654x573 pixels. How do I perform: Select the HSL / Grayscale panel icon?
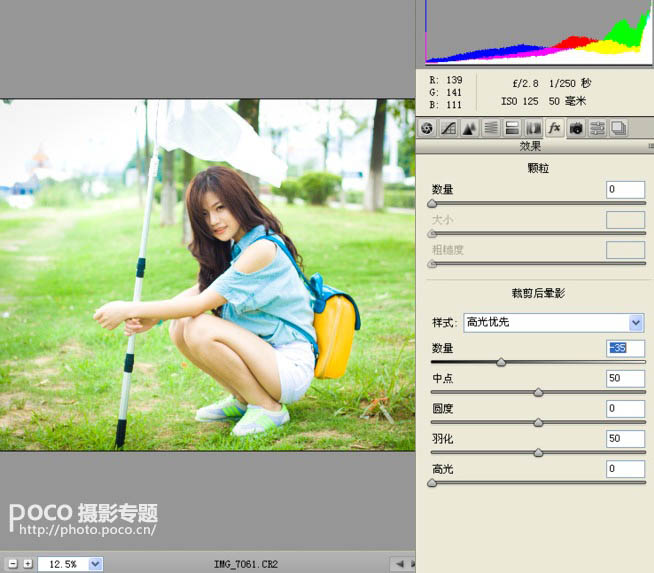pyautogui.click(x=491, y=128)
